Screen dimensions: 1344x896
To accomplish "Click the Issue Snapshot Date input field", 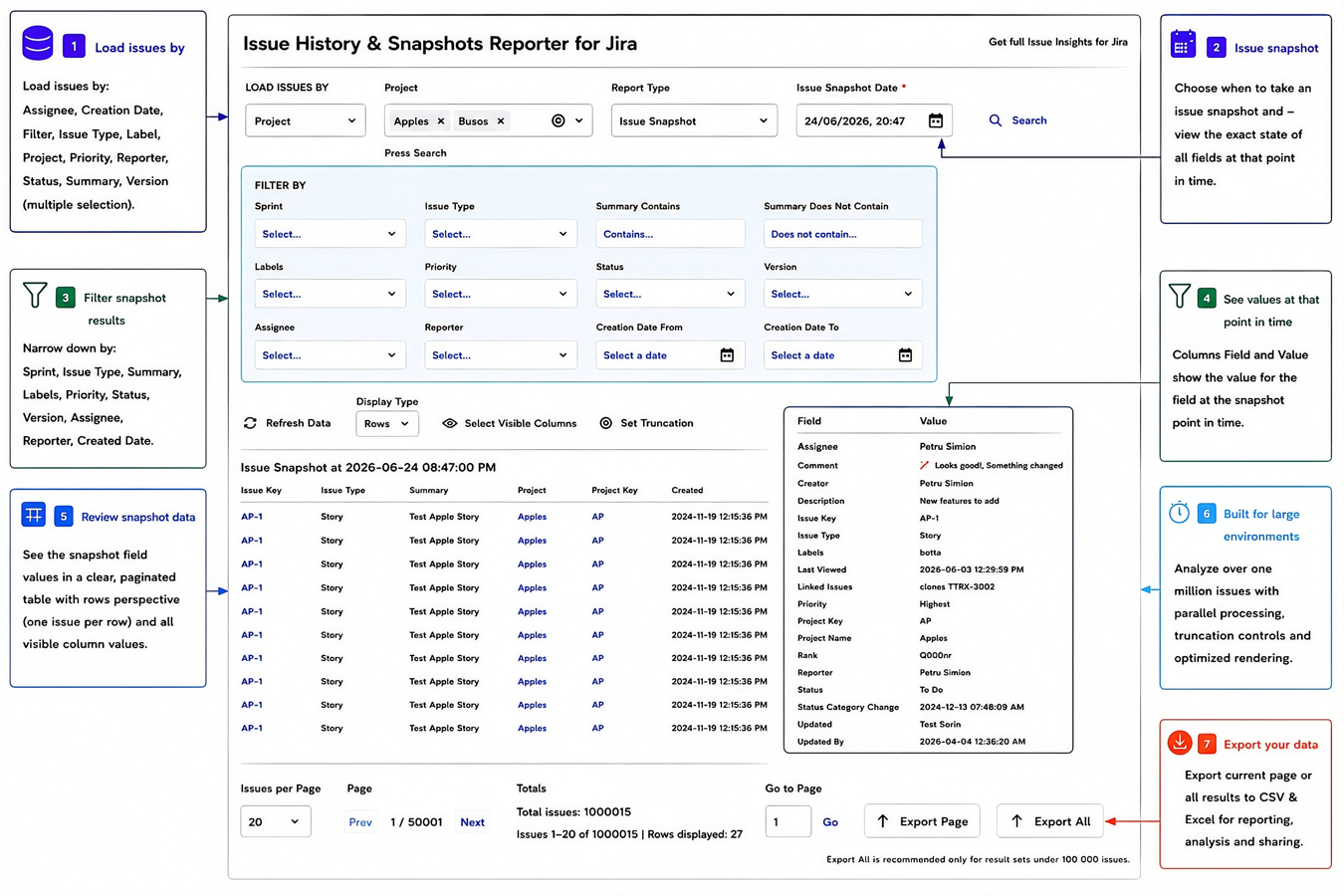I will [x=874, y=120].
